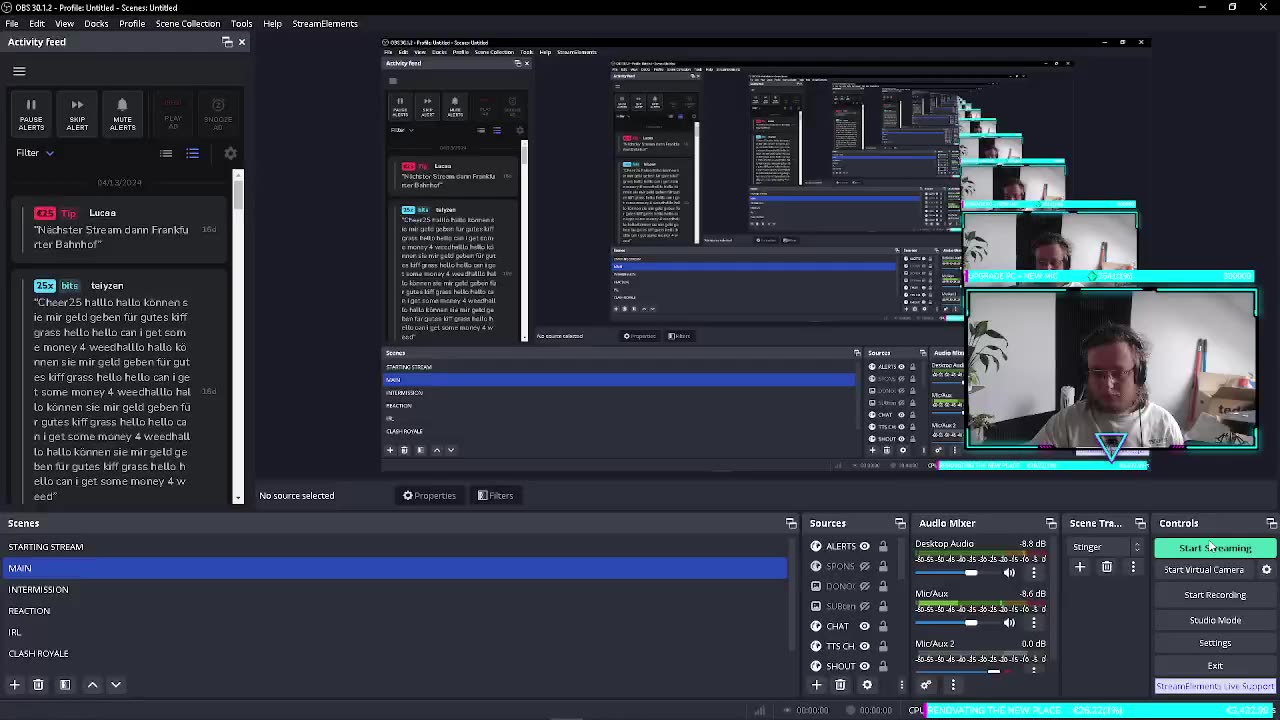The width and height of the screenshot is (1280, 720).
Task: Undock the Activity feed panel
Action: (x=227, y=42)
